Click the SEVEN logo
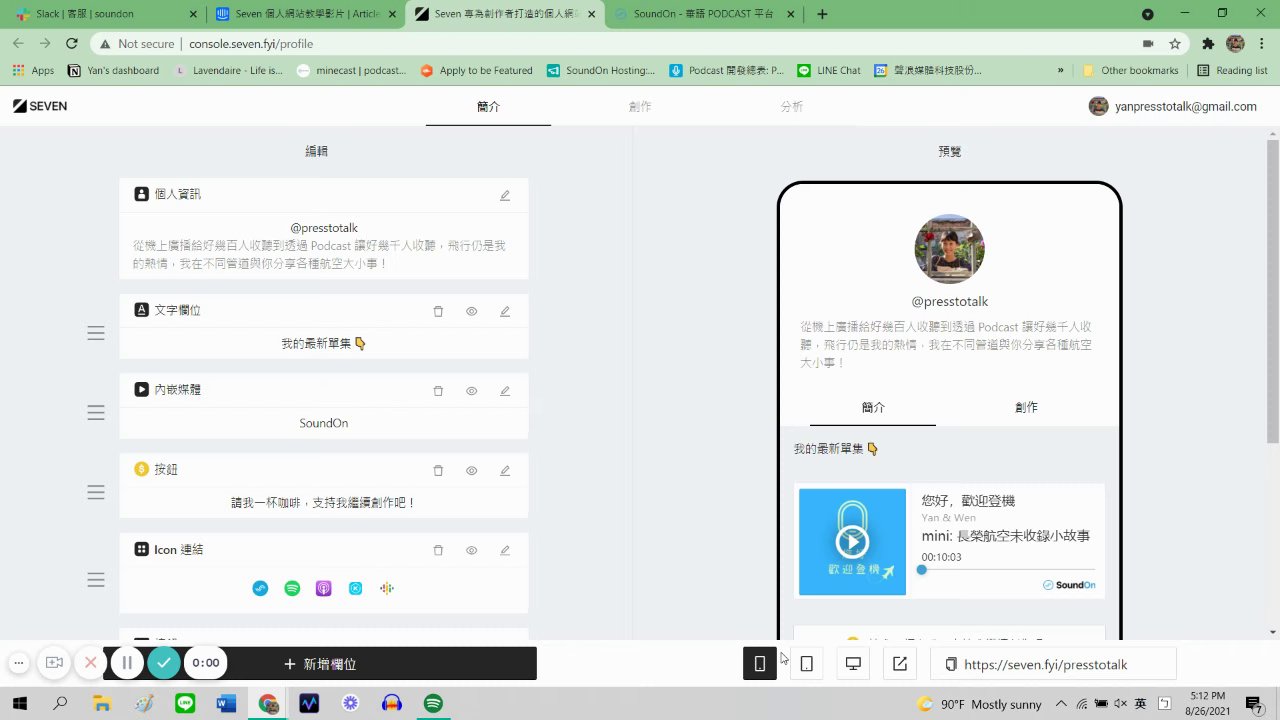The width and height of the screenshot is (1280, 720). [40, 106]
